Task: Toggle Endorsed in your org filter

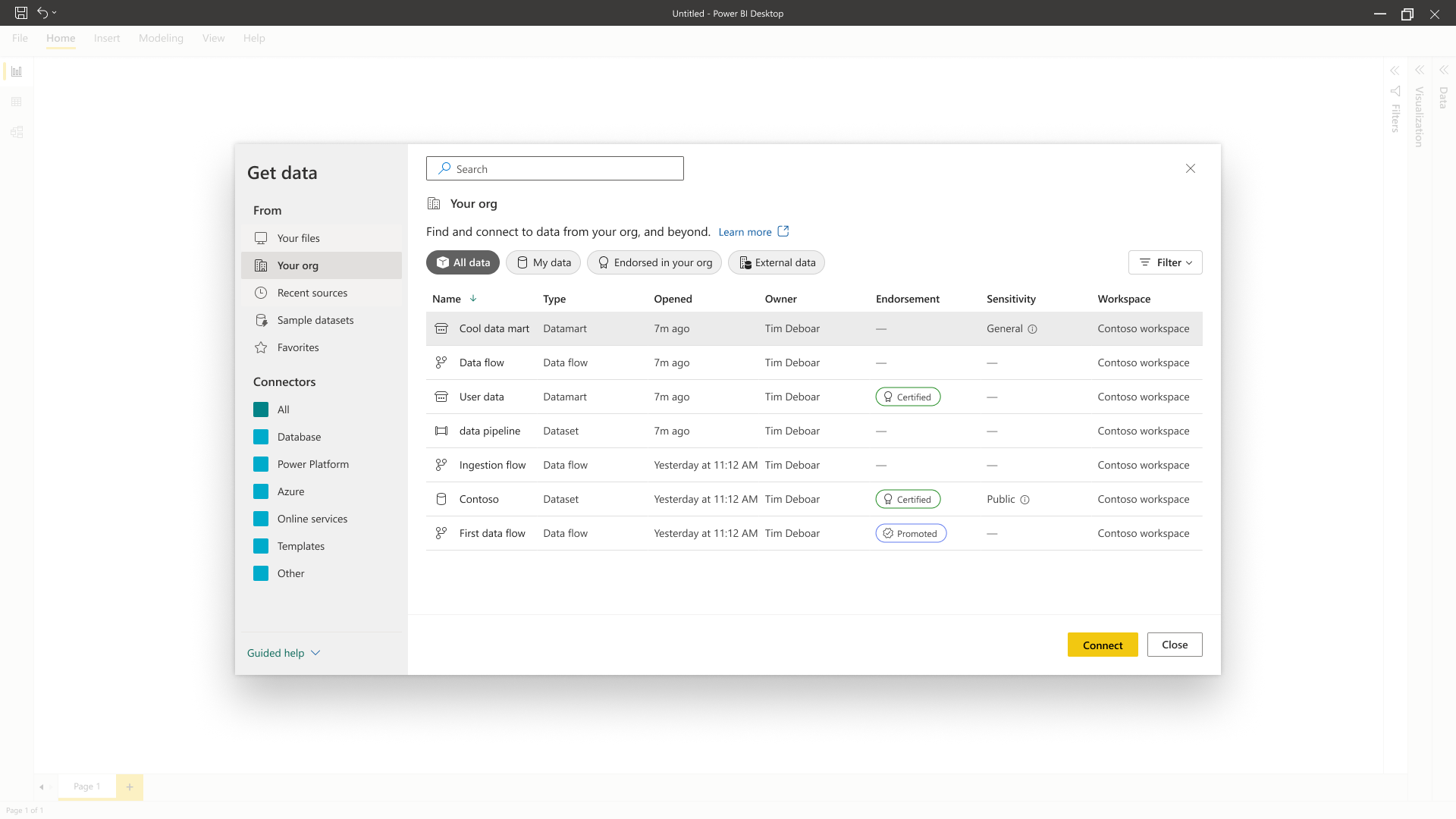Action: pos(654,262)
